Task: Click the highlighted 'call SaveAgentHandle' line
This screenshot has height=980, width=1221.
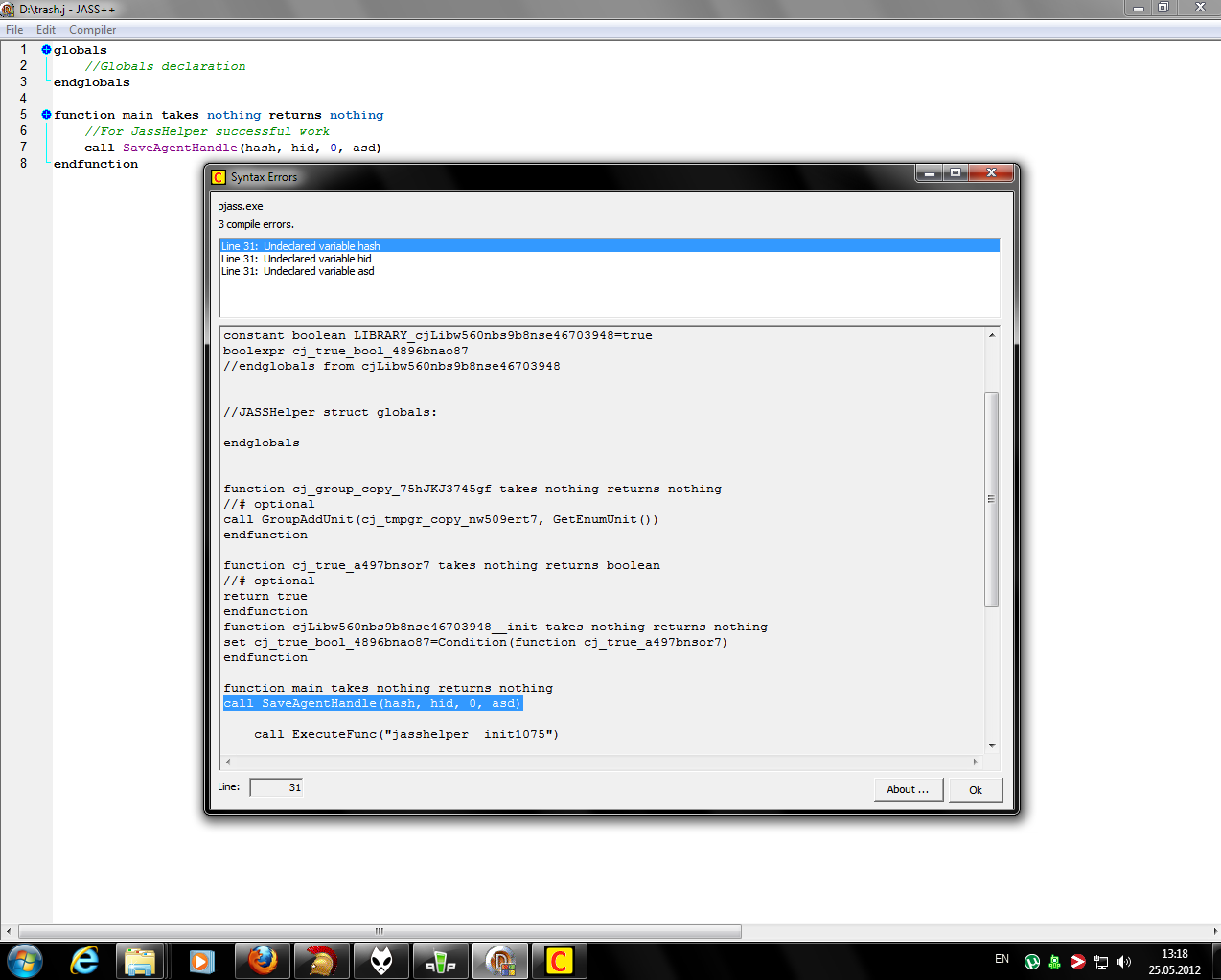Action: 373,703
